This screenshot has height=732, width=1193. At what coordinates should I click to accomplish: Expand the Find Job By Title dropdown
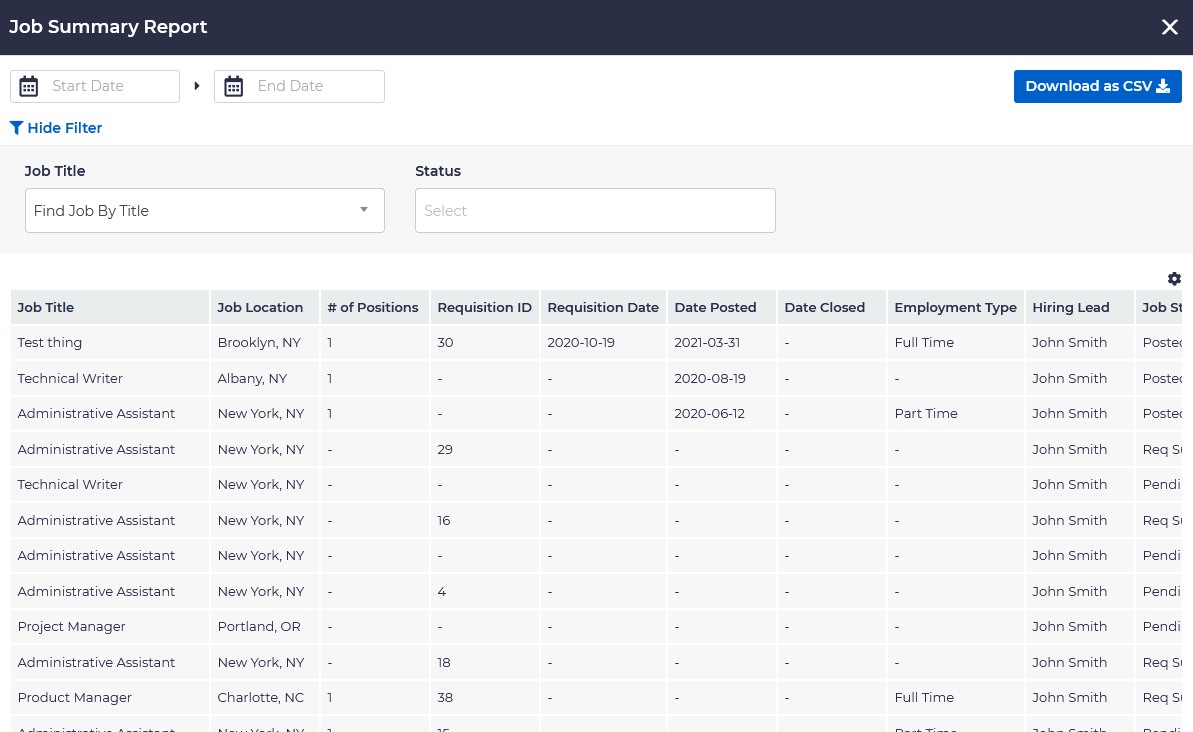click(204, 211)
